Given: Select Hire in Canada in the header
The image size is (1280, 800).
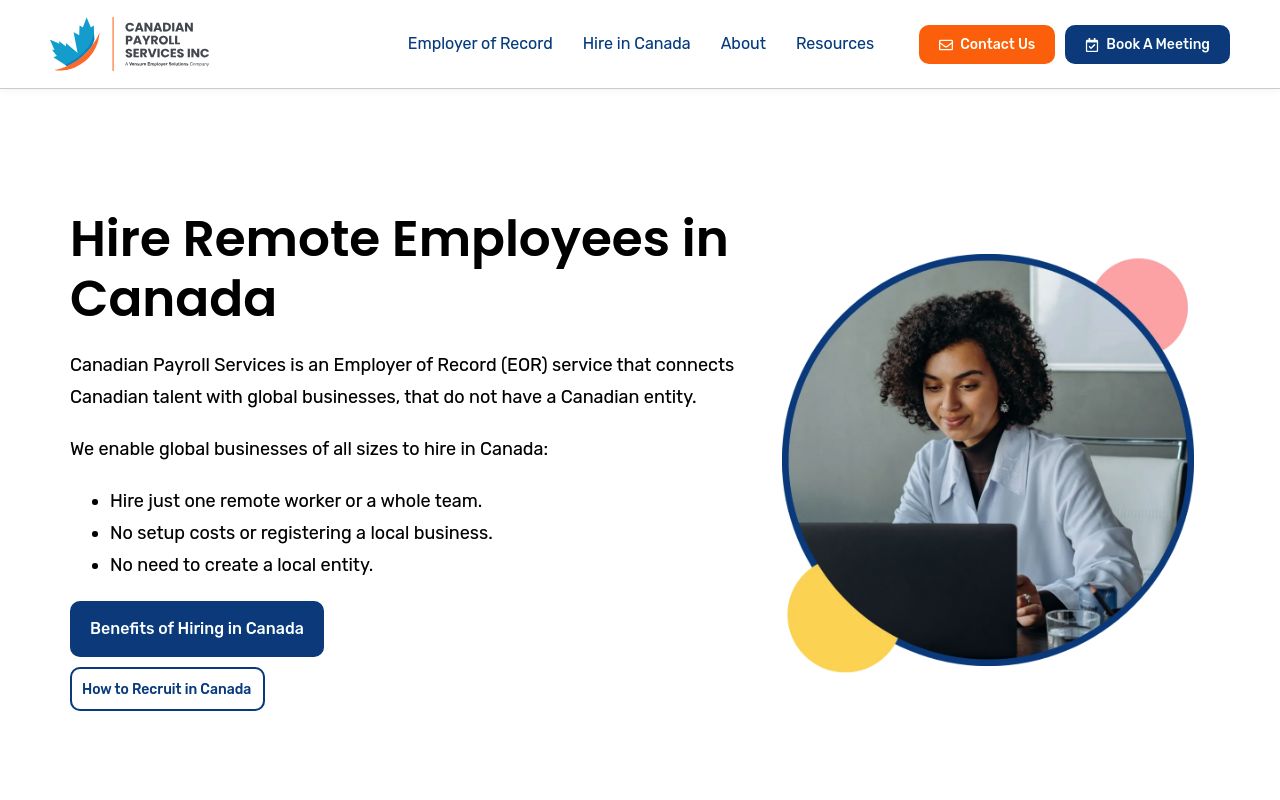Looking at the screenshot, I should point(636,44).
